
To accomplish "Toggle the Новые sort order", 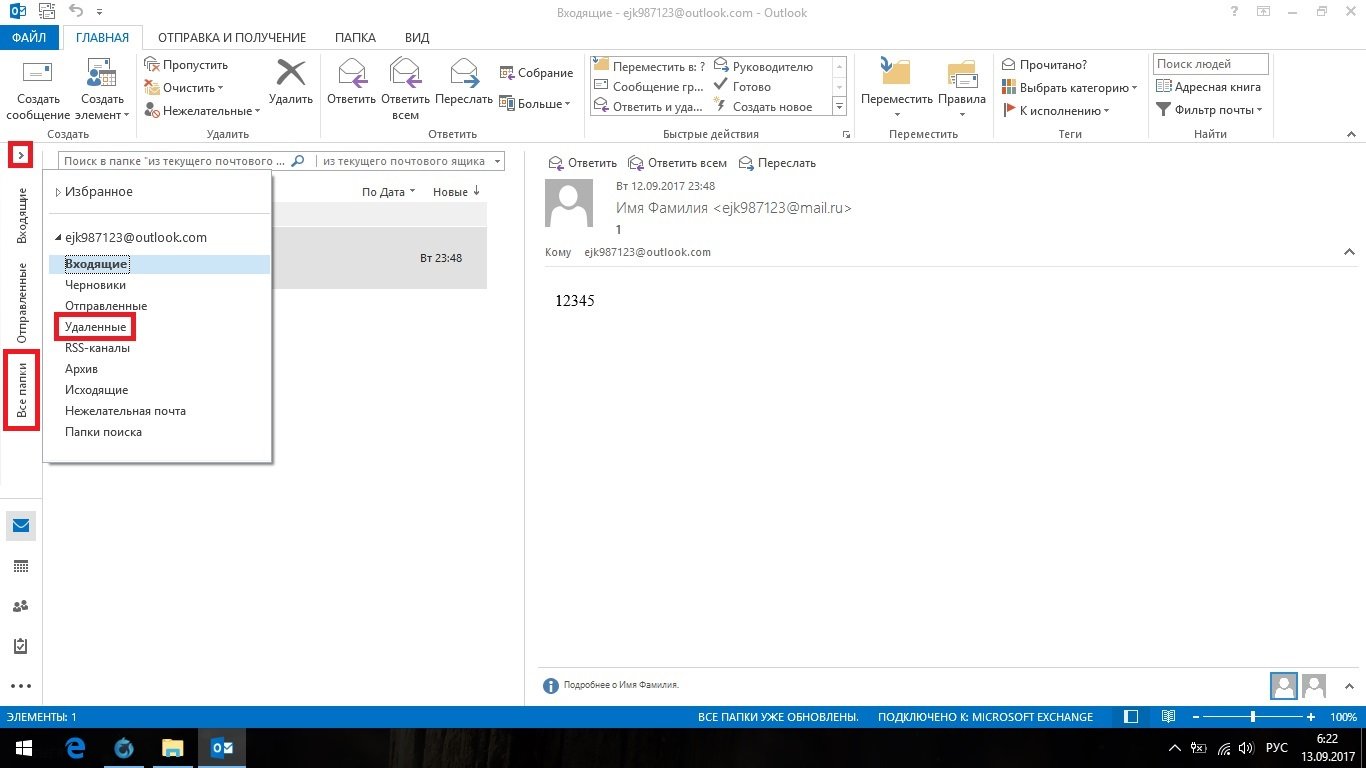I will coord(456,192).
